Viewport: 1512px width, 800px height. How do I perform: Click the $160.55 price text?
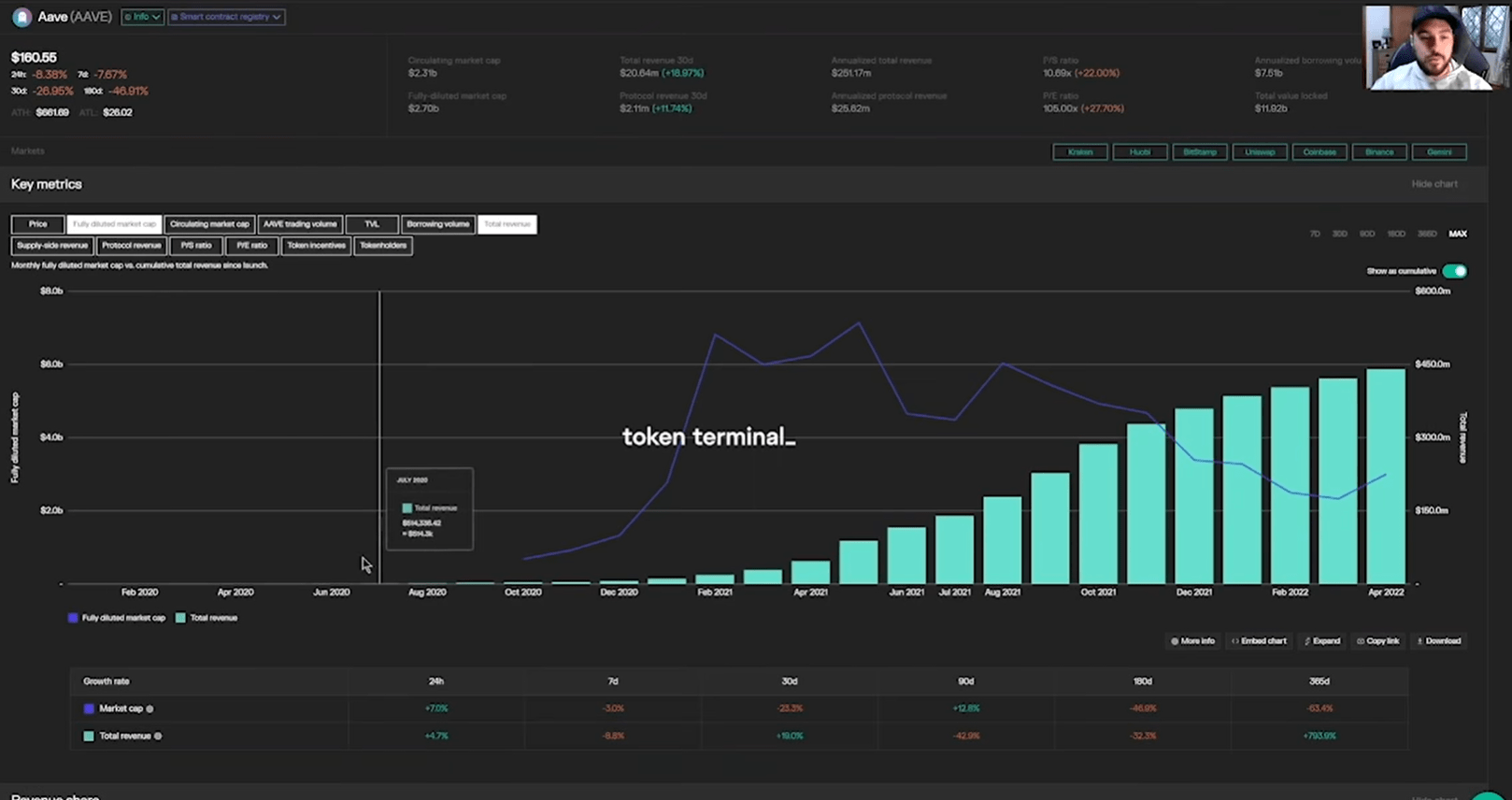pos(35,57)
